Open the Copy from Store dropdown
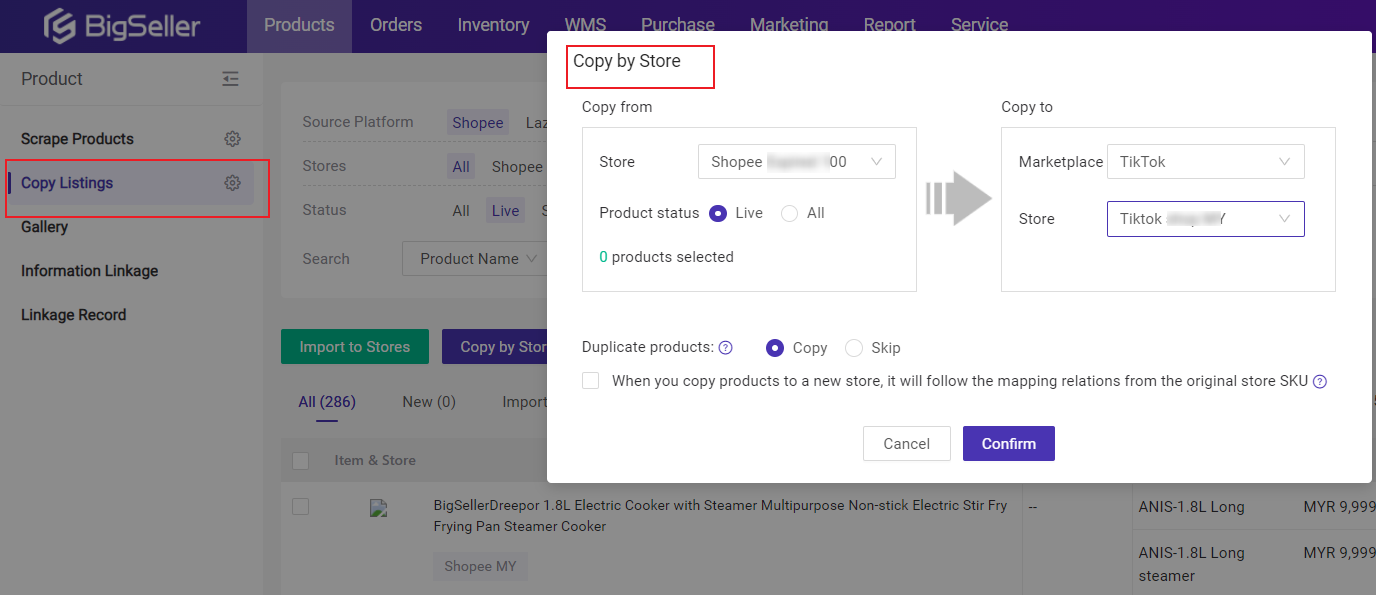 click(x=796, y=162)
